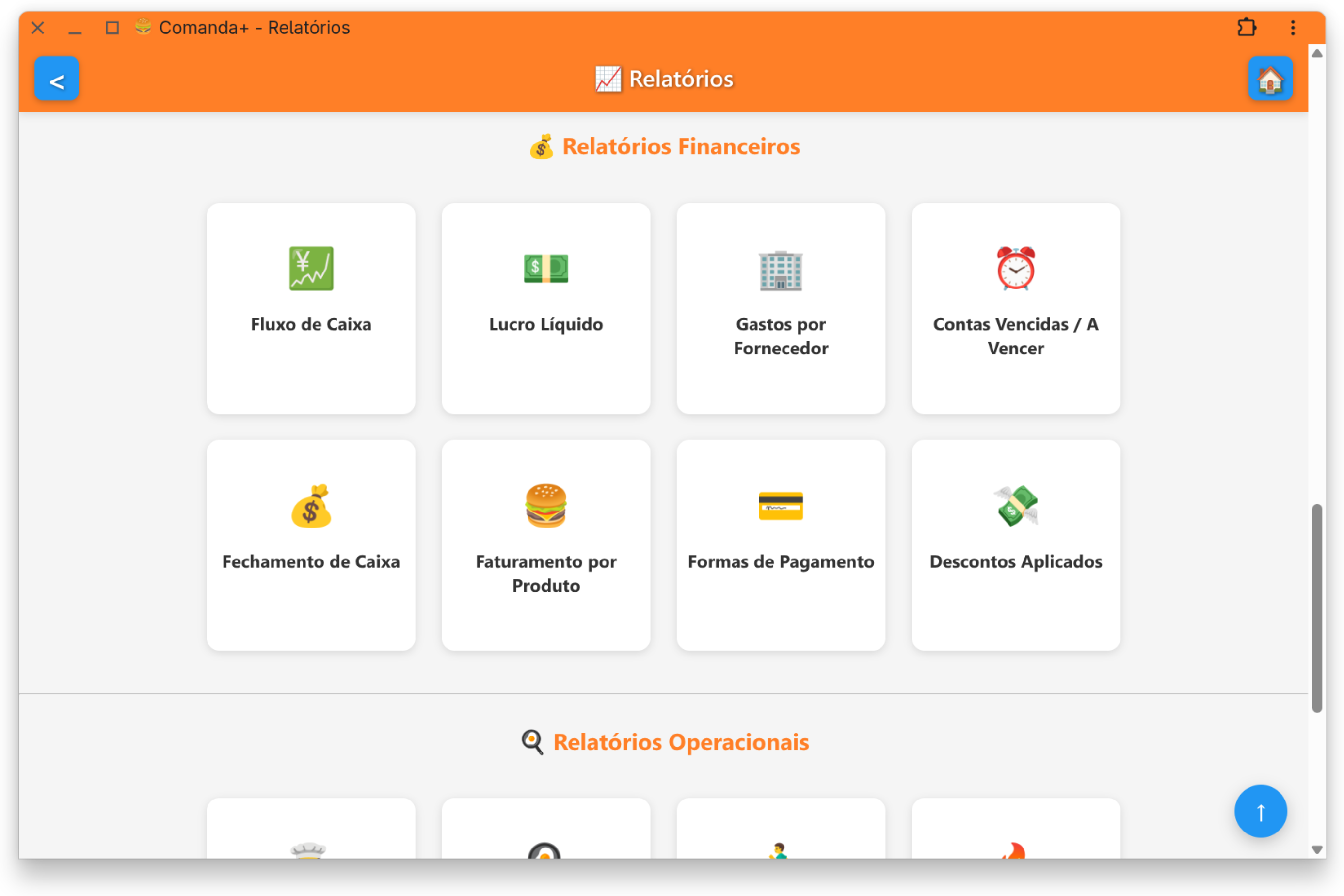Open the Faturamento por Produto report
1344x896 pixels.
546,546
